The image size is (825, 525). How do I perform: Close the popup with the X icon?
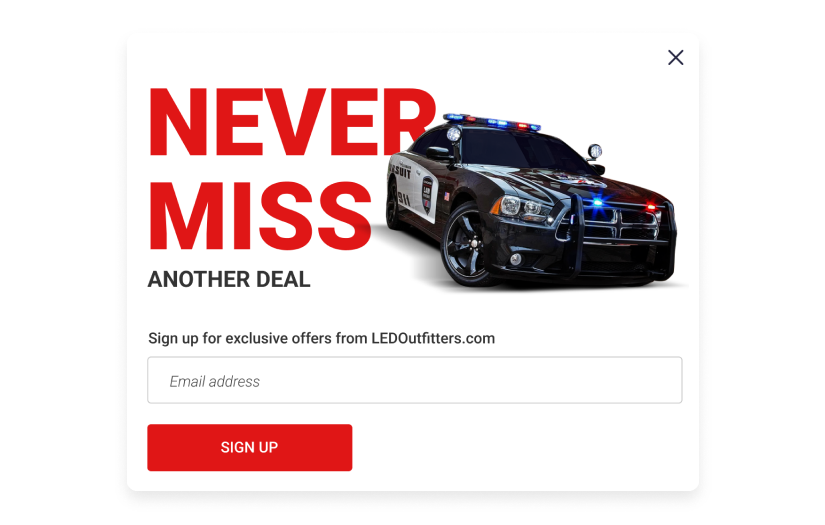pyautogui.click(x=676, y=57)
